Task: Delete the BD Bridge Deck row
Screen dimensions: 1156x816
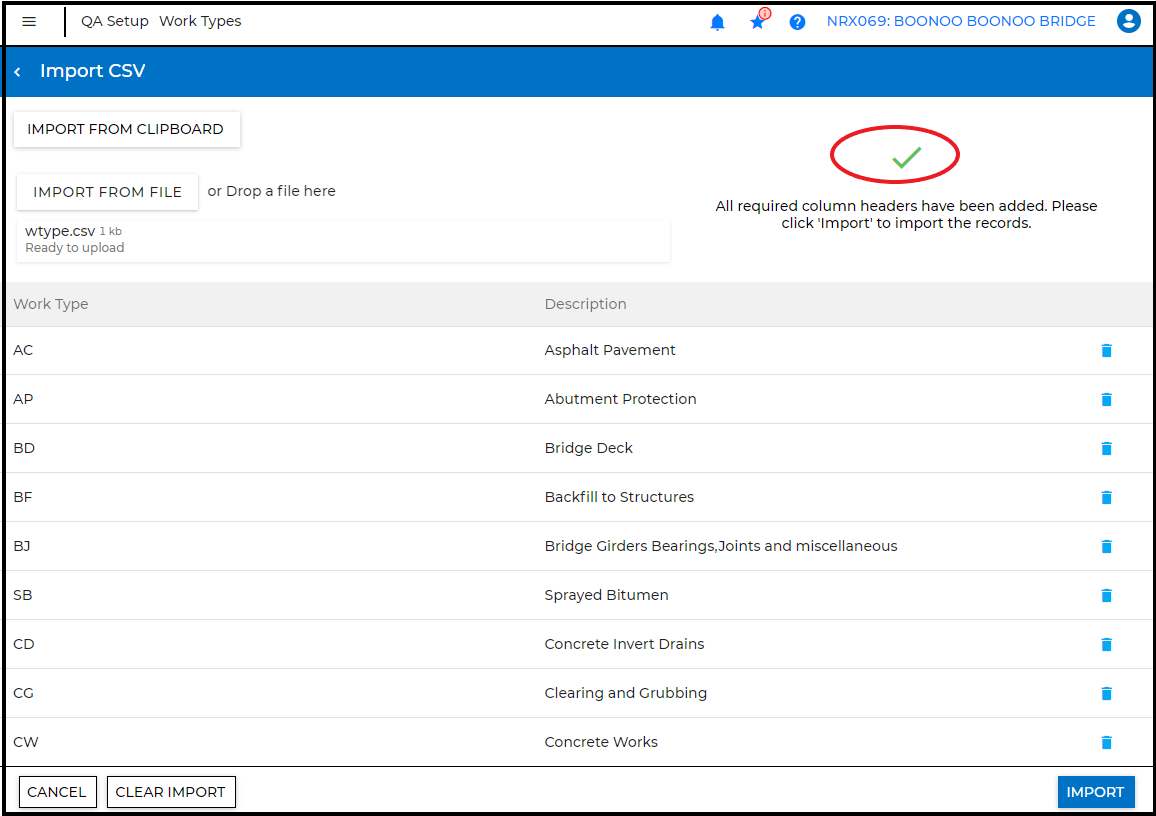Action: point(1106,448)
